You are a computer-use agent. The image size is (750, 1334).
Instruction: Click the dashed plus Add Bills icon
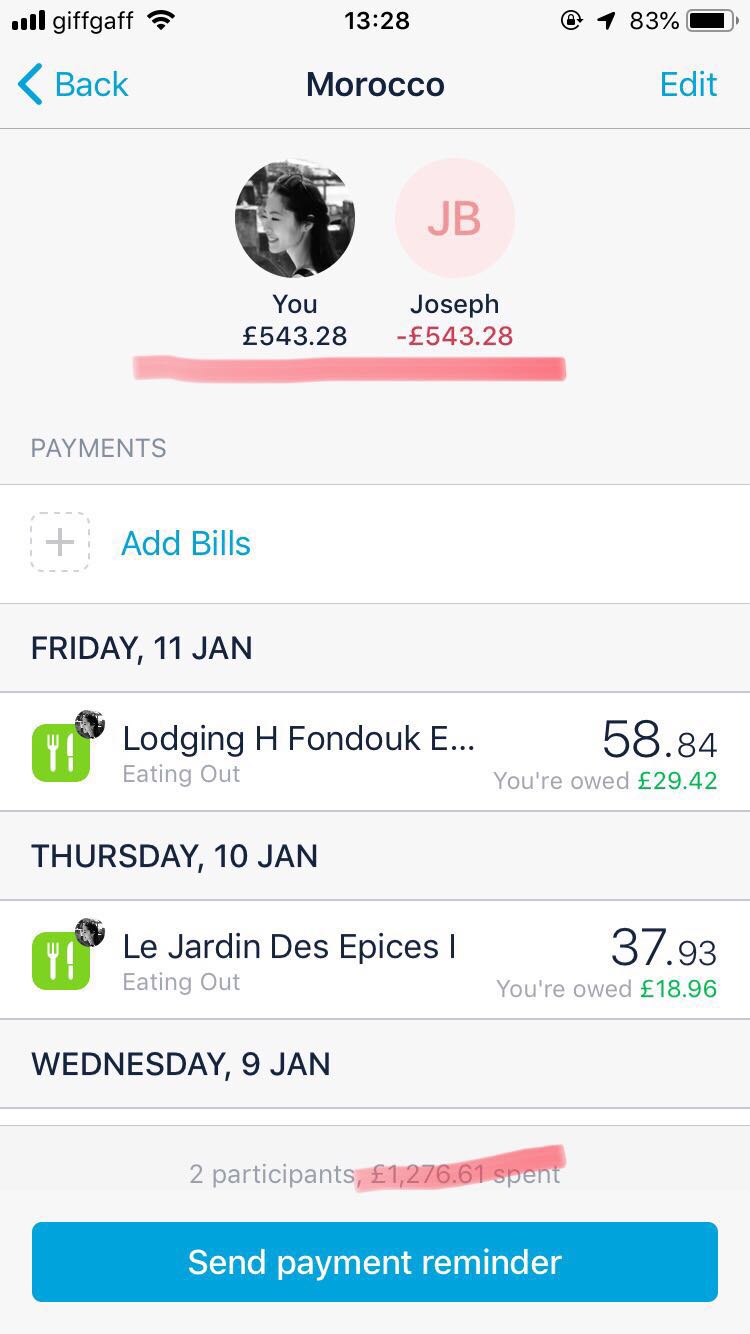coord(60,543)
